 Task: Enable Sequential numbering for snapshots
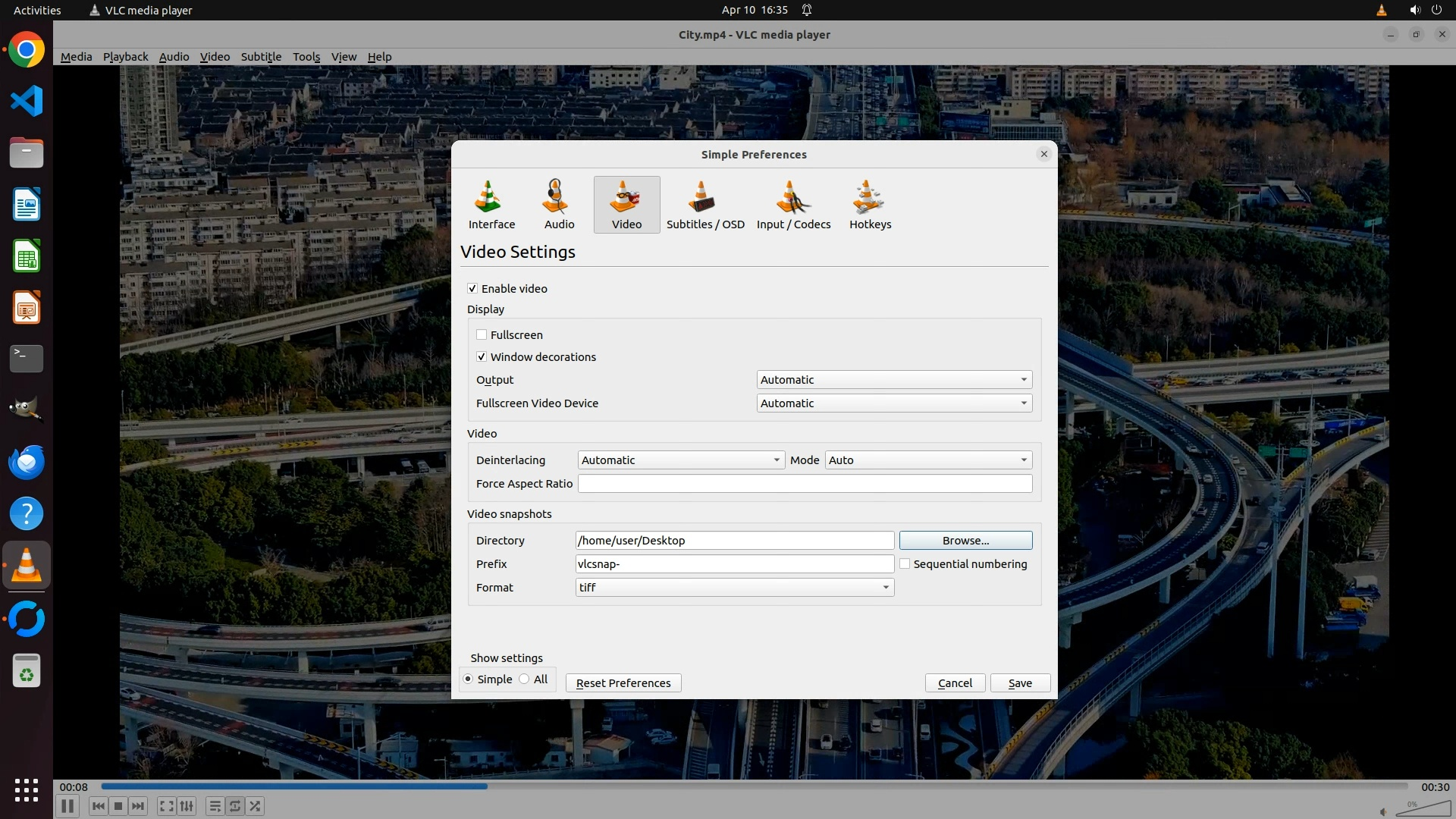pos(905,563)
